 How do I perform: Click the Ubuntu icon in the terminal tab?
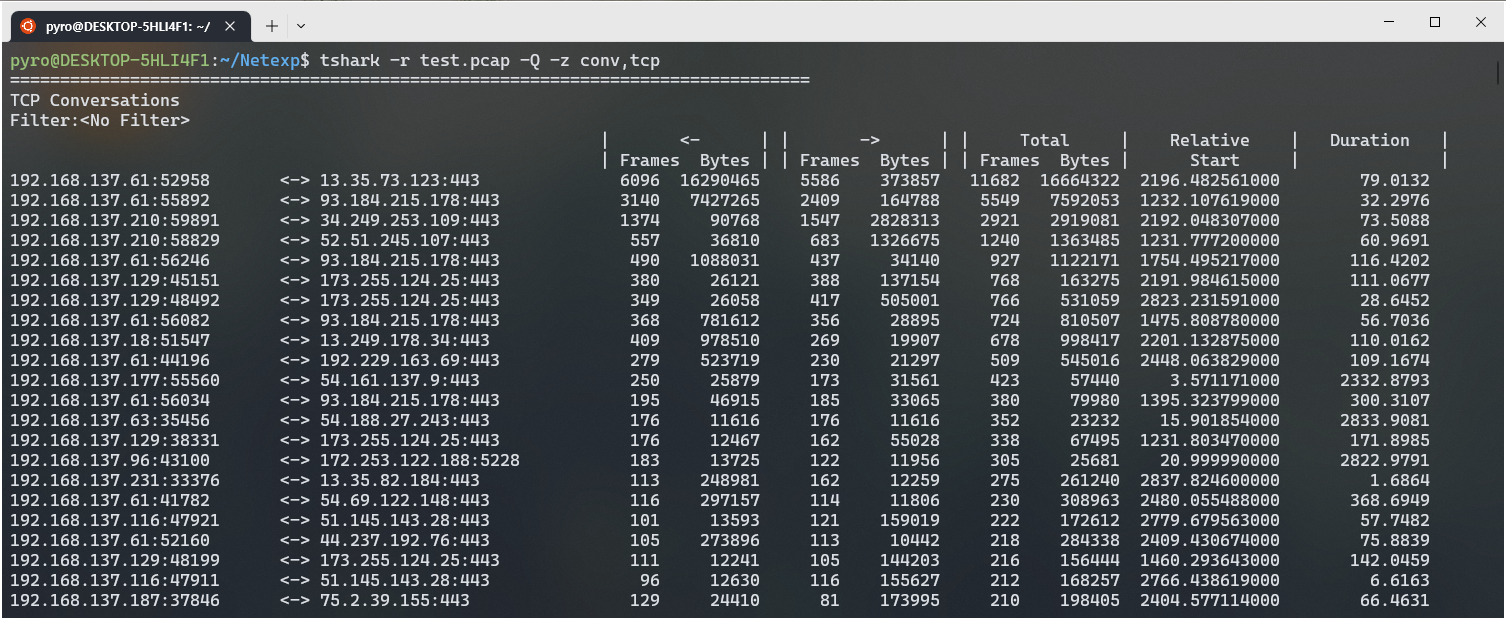click(x=27, y=25)
